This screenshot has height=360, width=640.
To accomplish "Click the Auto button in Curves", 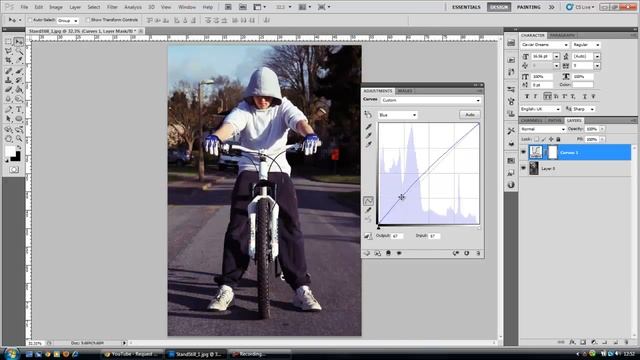I will 470,115.
